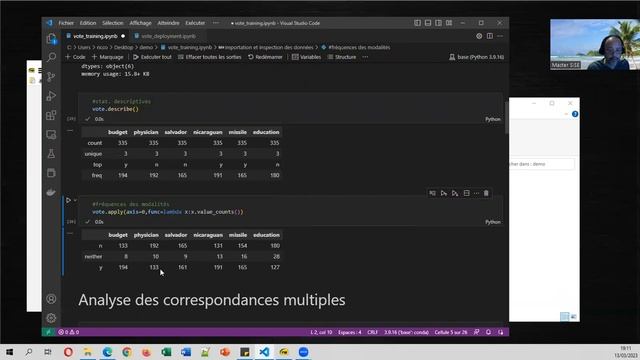Open the Fichier menu

66,23
